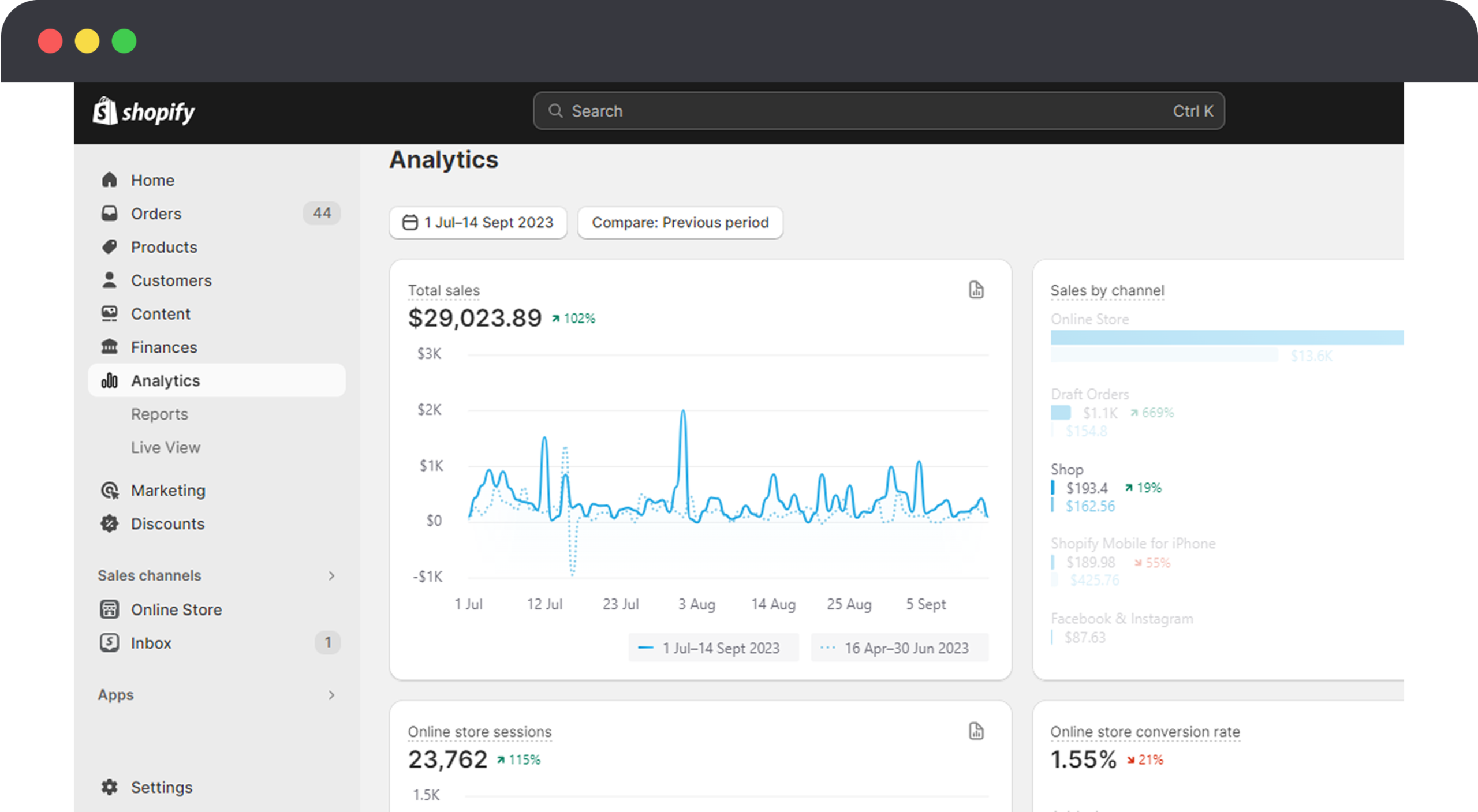1478x812 pixels.
Task: Click the Total sales card title
Action: 444,290
